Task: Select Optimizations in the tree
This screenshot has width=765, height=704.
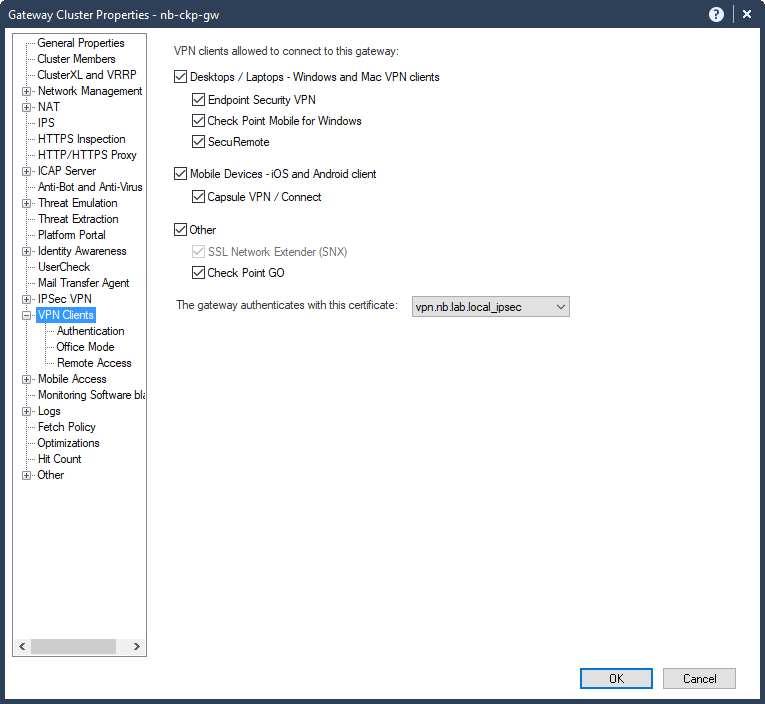Action: coord(68,443)
